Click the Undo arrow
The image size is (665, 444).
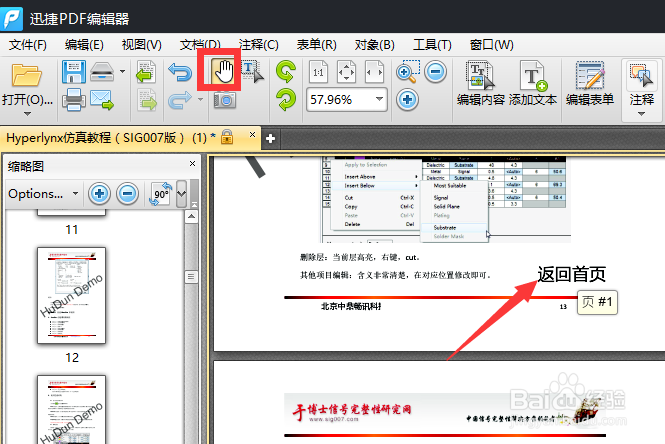[180, 72]
